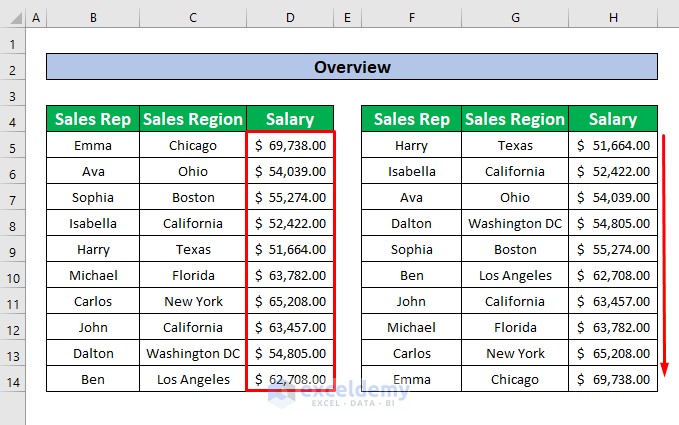Click left table Sales Rep header
Image resolution: width=679 pixels, height=425 pixels.
93,119
